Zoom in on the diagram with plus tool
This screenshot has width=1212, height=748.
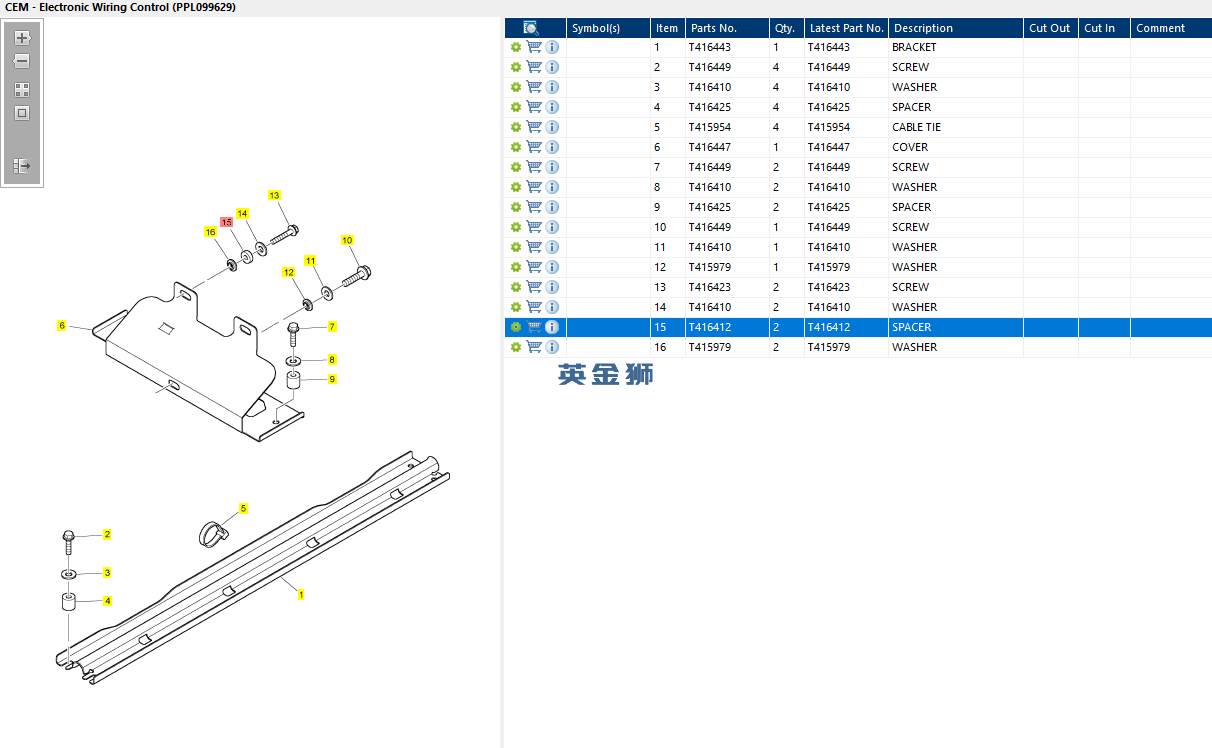[22, 38]
